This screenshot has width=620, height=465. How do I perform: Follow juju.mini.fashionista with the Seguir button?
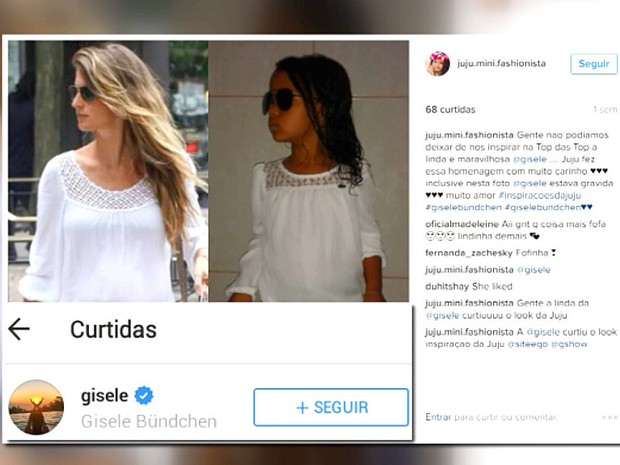(x=594, y=64)
